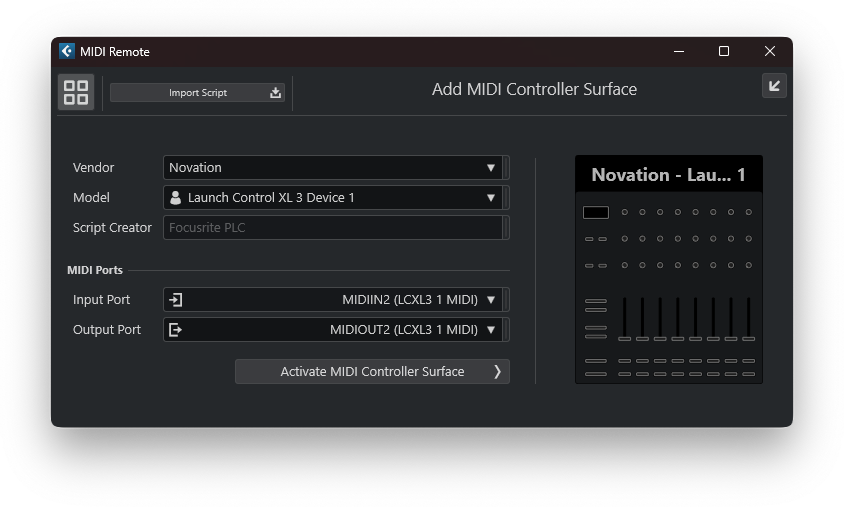This screenshot has height=507, width=844.
Task: Close the MIDI Remote window
Action: click(770, 51)
